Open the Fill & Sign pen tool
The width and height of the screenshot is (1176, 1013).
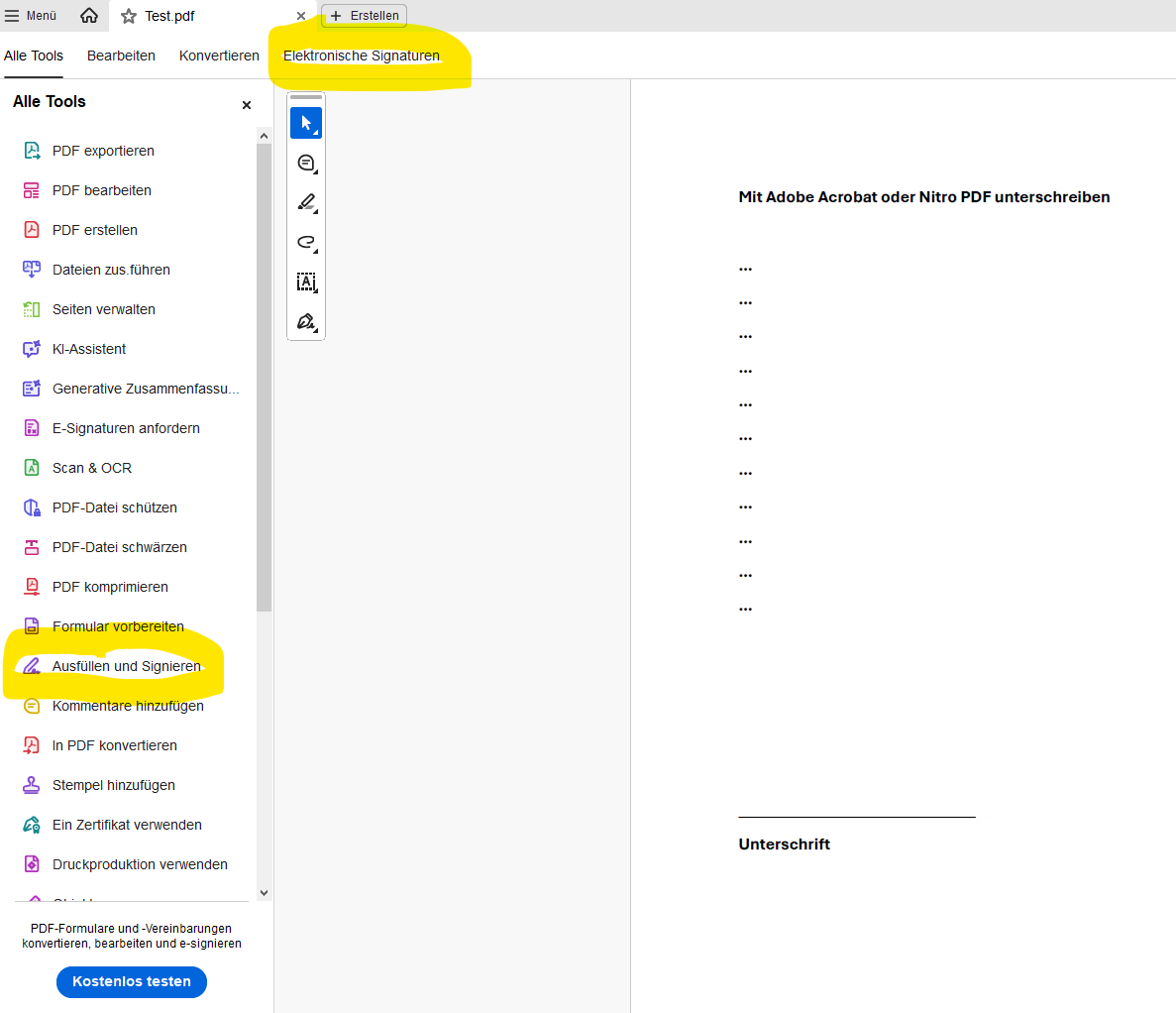pos(305,321)
